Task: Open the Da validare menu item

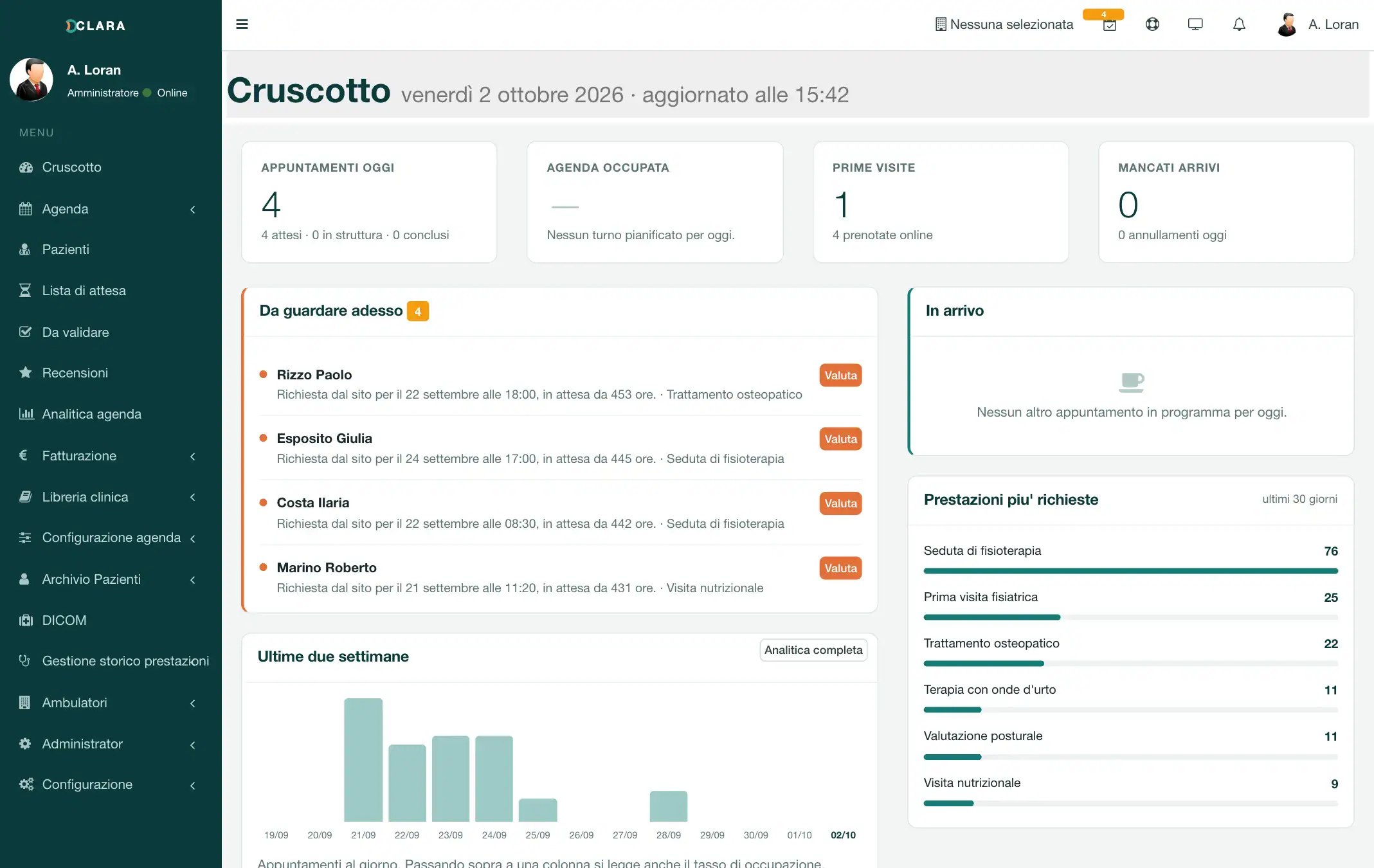Action: [x=111, y=332]
